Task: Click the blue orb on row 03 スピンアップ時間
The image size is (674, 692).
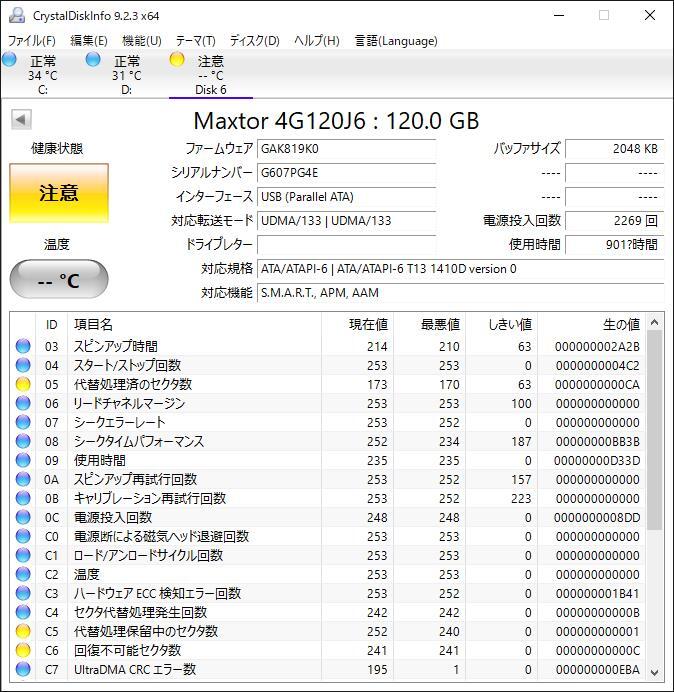Action: tap(23, 346)
